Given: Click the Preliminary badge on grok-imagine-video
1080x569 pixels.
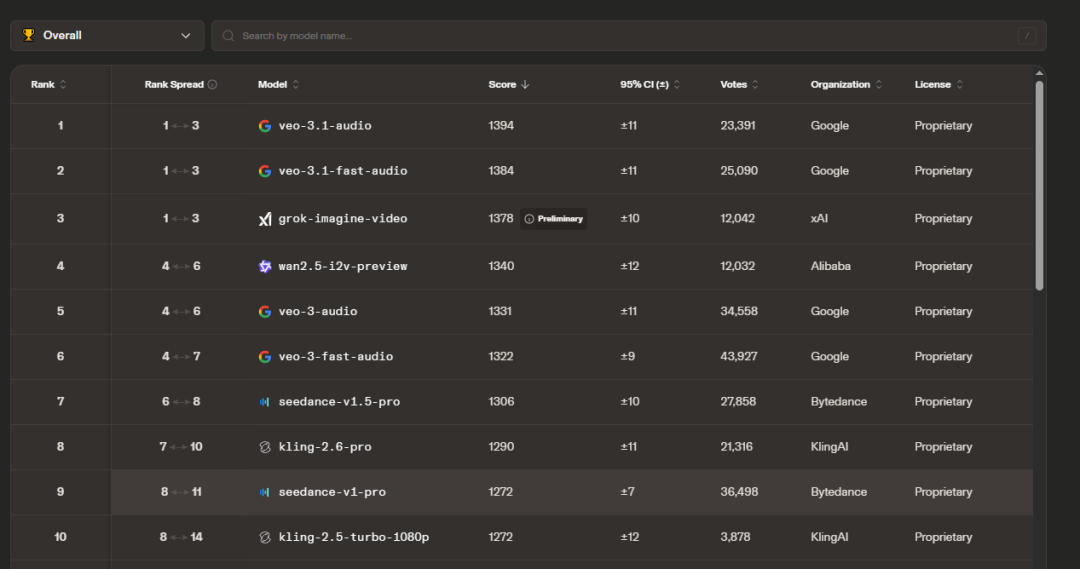Looking at the screenshot, I should pos(553,219).
